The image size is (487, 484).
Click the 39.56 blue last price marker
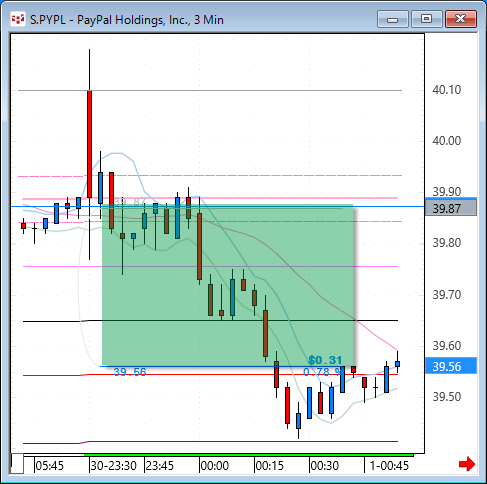(451, 366)
